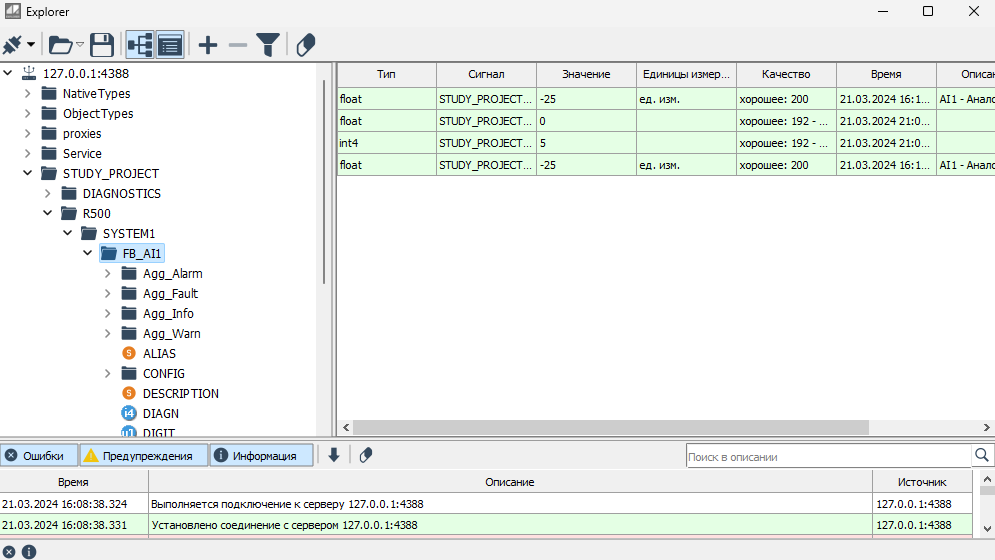
Task: Click the eraser clear icon in toolbar
Action: pyautogui.click(x=306, y=45)
